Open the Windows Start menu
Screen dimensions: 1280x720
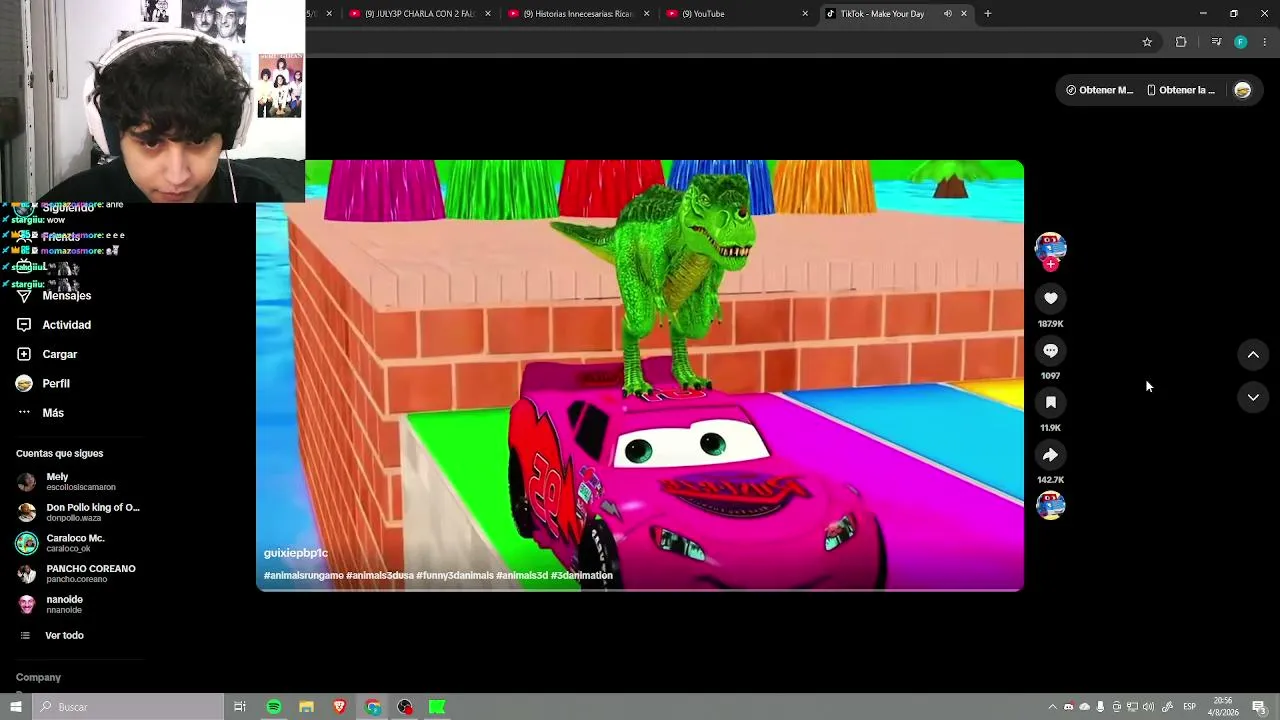(x=16, y=707)
